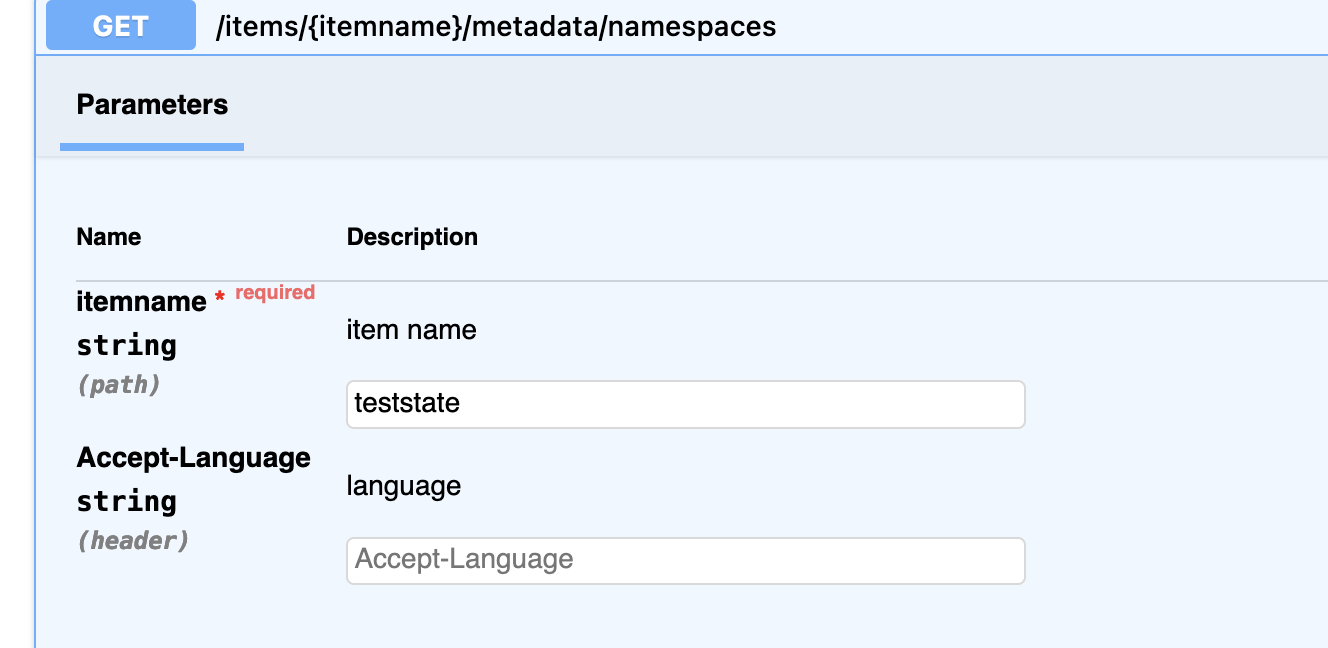Click the blue underline beneath Parameters tab
The image size is (1328, 648).
pyautogui.click(x=152, y=147)
